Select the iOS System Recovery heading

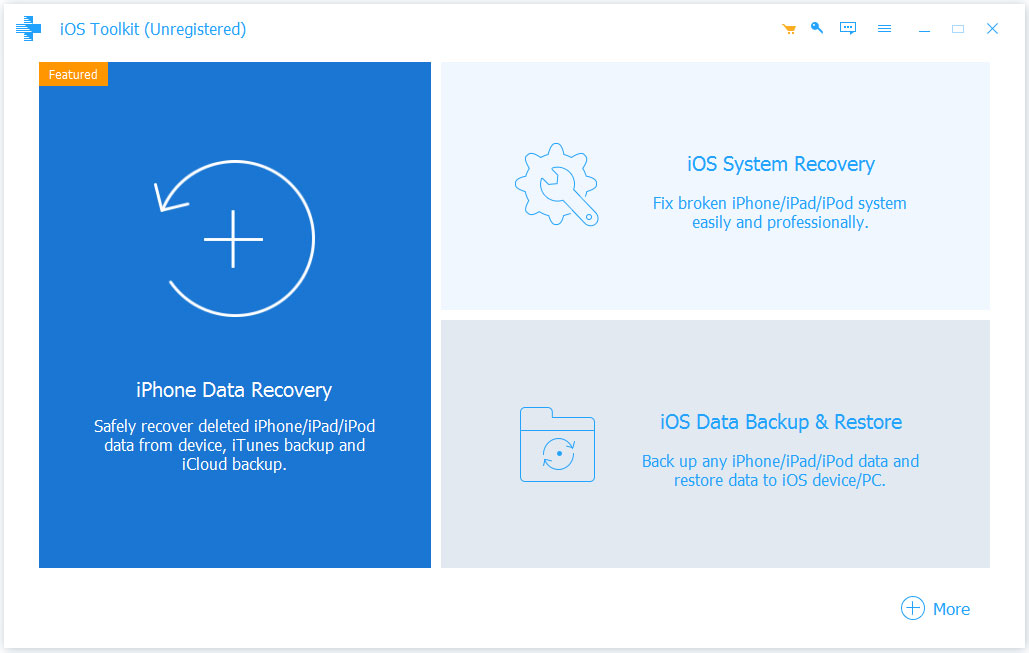point(780,164)
